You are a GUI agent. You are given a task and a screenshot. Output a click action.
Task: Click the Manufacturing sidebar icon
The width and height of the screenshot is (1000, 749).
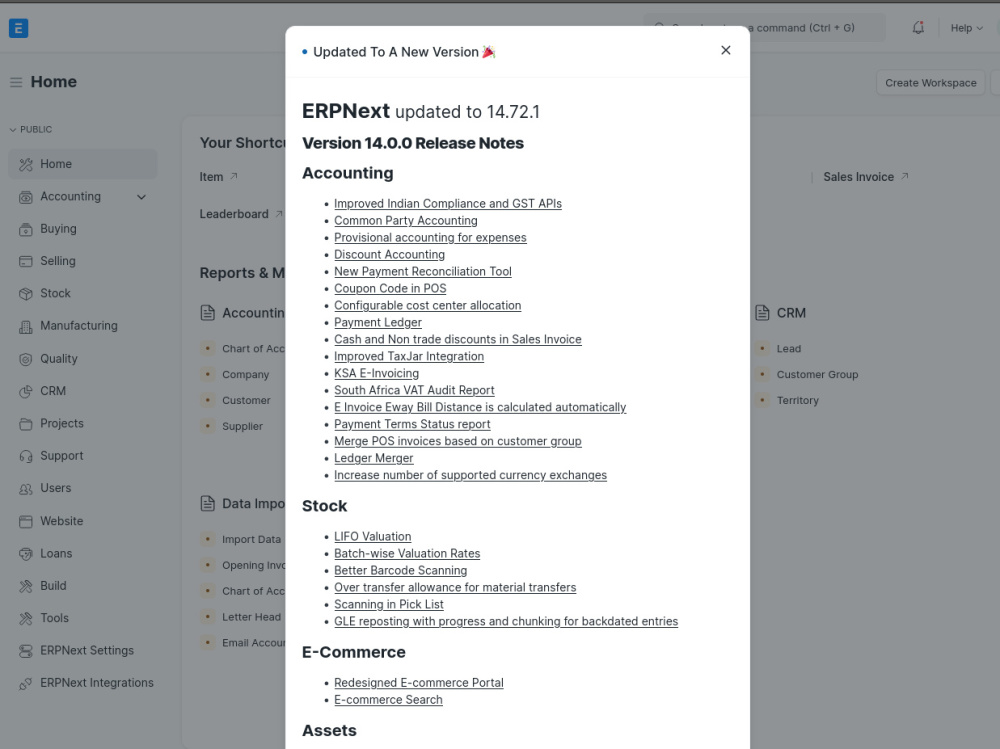26,327
